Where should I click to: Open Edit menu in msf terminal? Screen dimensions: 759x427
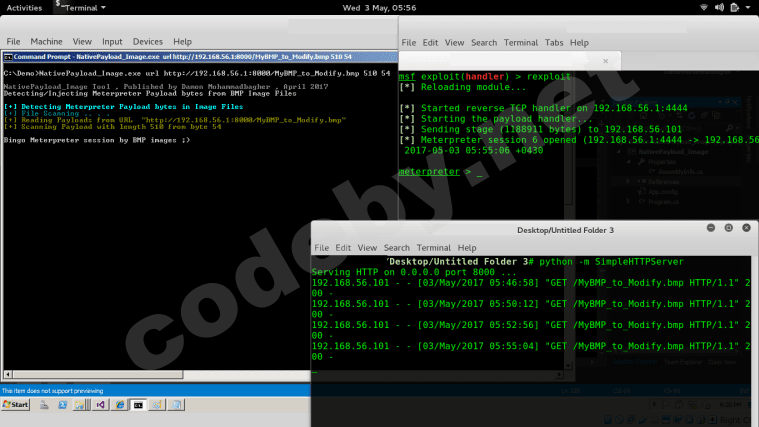coord(430,43)
